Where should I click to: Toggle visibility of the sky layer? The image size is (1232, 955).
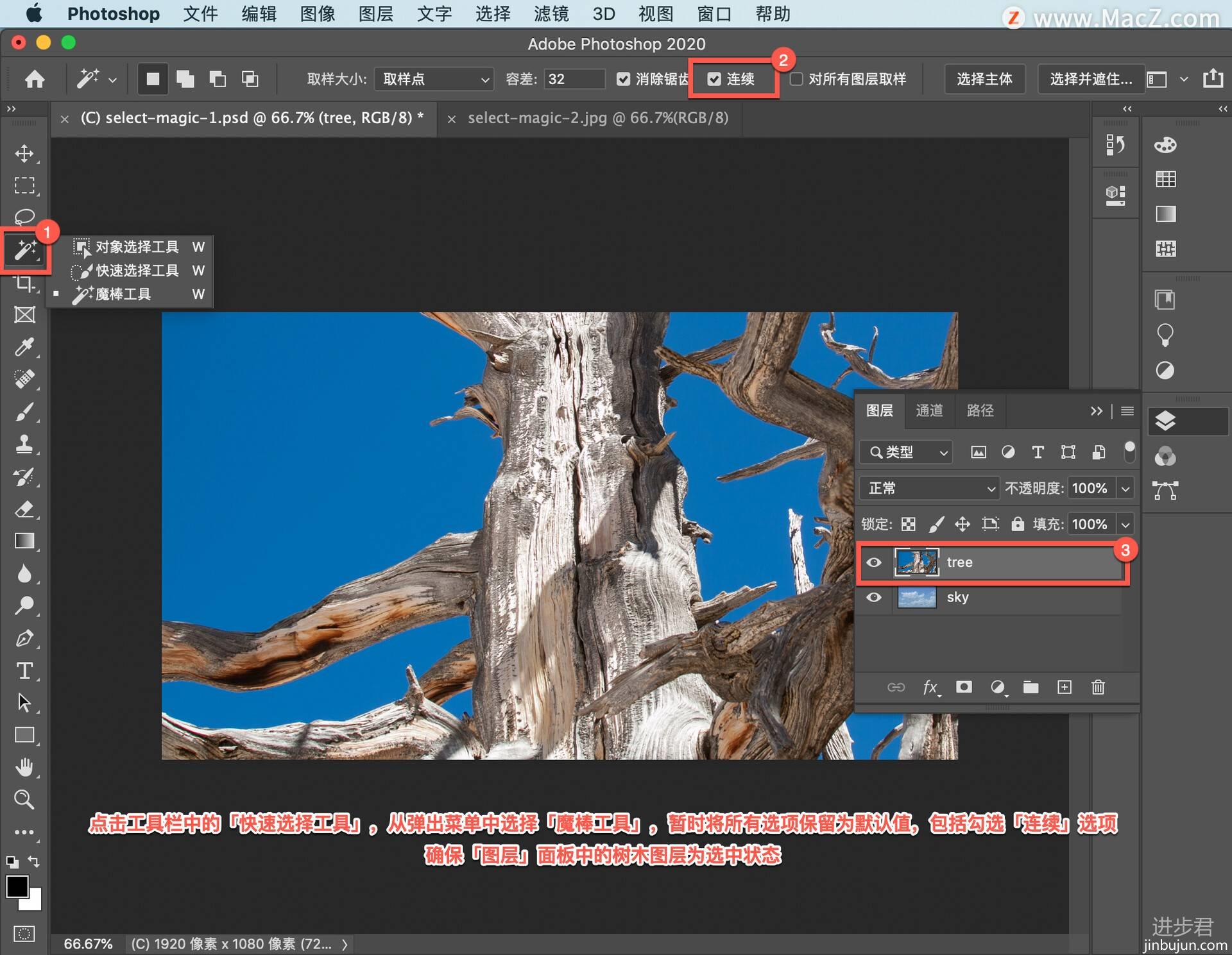876,597
